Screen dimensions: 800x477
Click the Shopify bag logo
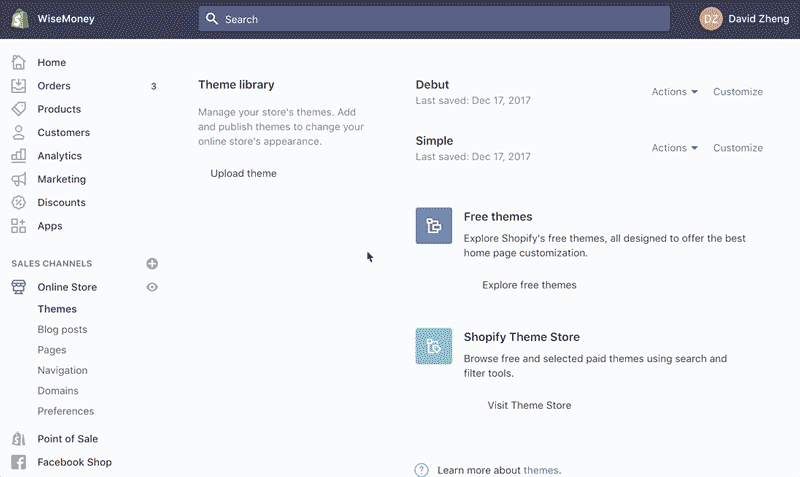(x=20, y=19)
